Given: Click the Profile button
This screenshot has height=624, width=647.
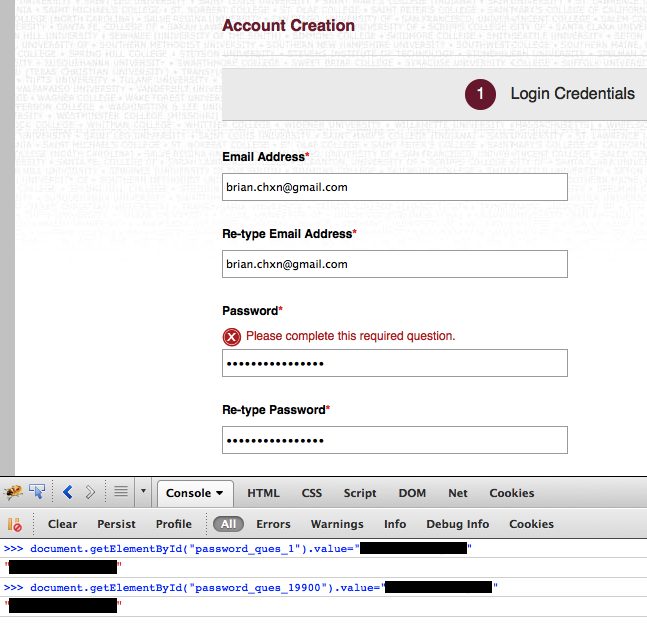Looking at the screenshot, I should (x=174, y=524).
